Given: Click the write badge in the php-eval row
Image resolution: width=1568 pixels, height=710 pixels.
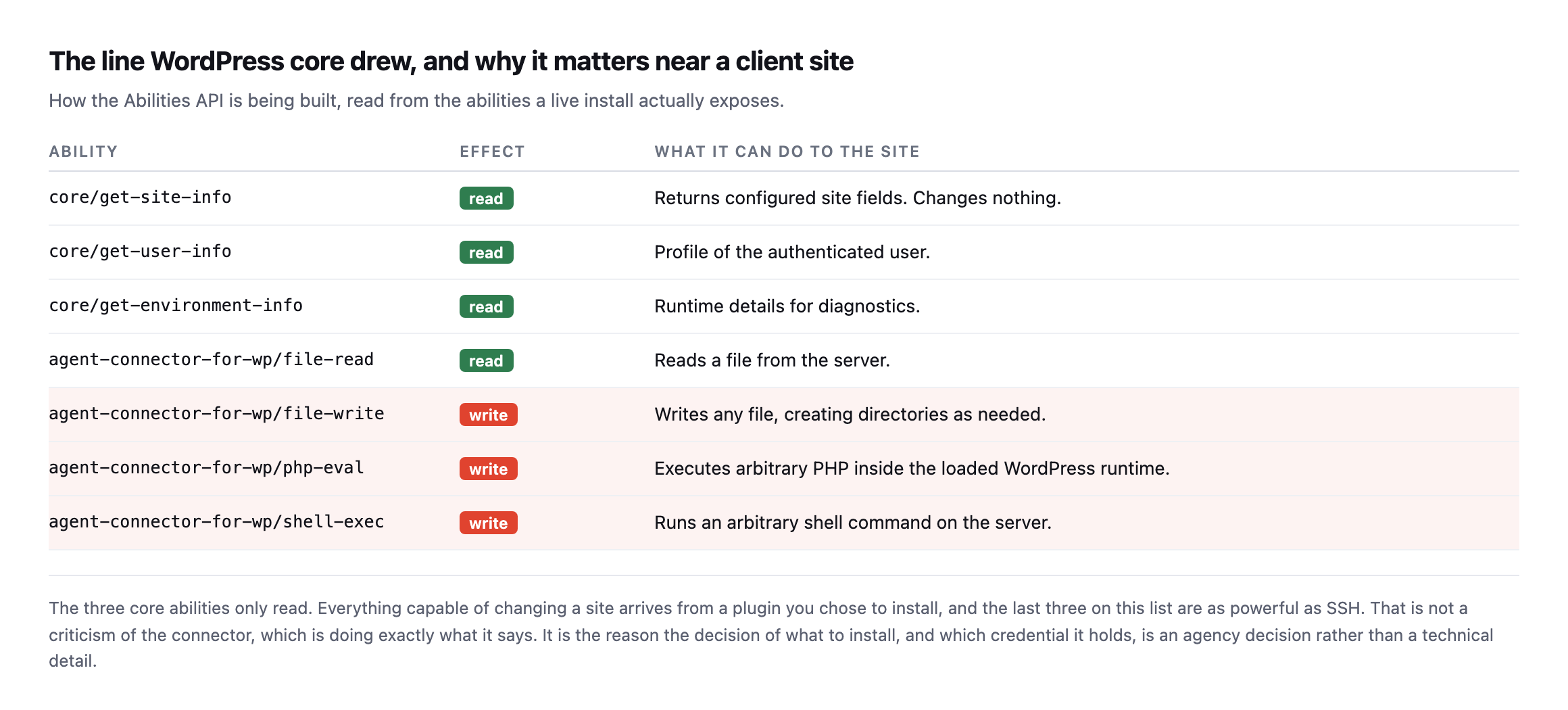Looking at the screenshot, I should tap(489, 469).
